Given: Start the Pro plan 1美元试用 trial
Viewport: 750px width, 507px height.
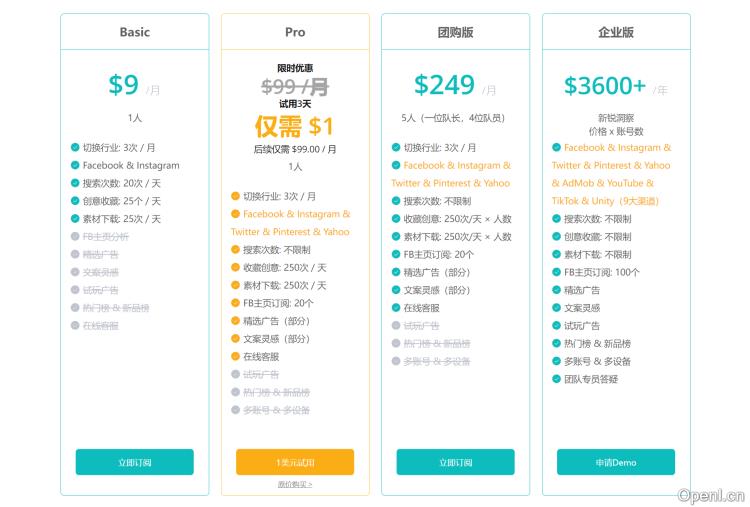Looking at the screenshot, I should (x=295, y=462).
